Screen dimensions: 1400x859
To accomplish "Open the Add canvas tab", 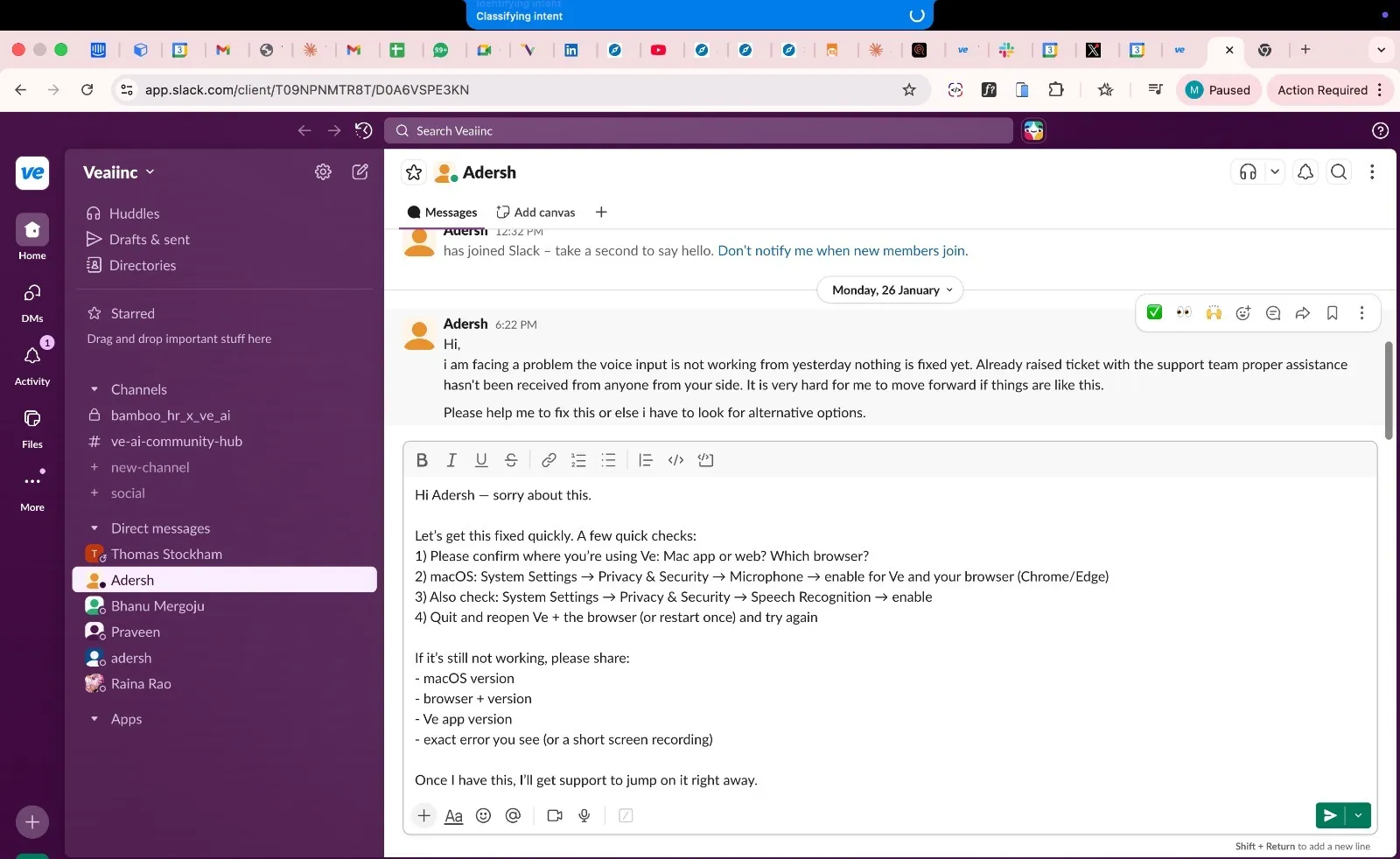I will pyautogui.click(x=535, y=213).
